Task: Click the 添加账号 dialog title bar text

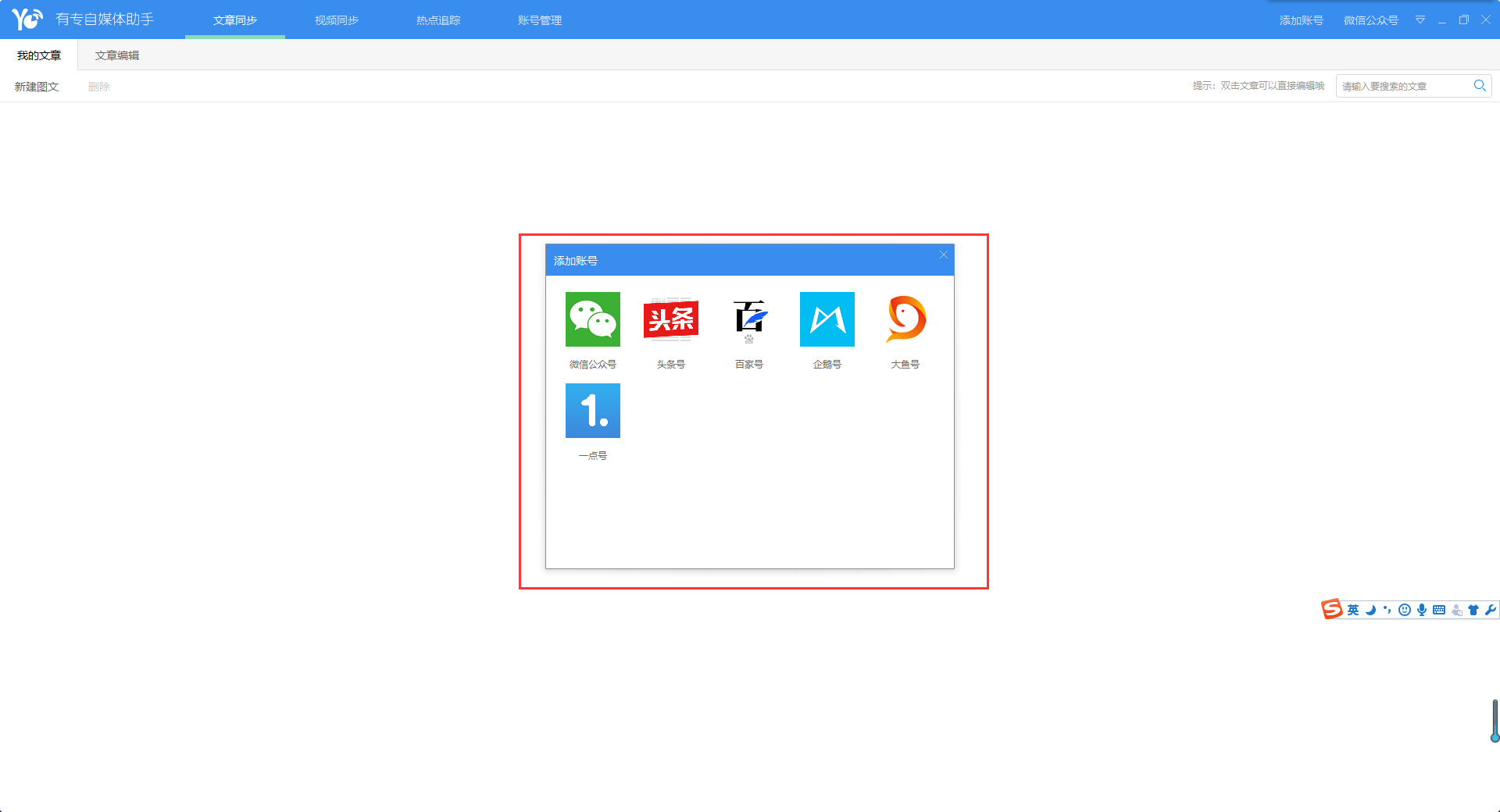Action: coord(576,261)
